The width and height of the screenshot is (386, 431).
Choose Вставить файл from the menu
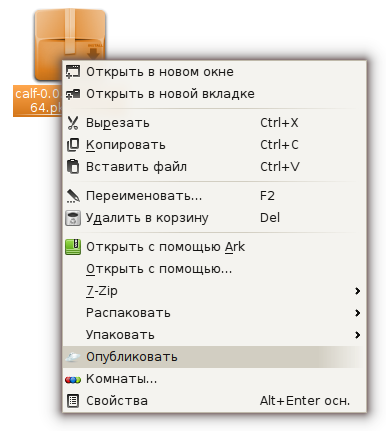coord(215,167)
